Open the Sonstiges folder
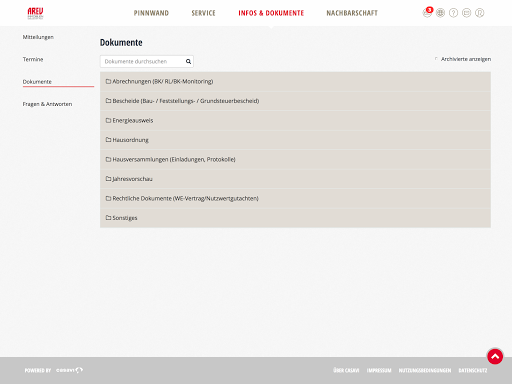512x384 pixels. coord(295,218)
